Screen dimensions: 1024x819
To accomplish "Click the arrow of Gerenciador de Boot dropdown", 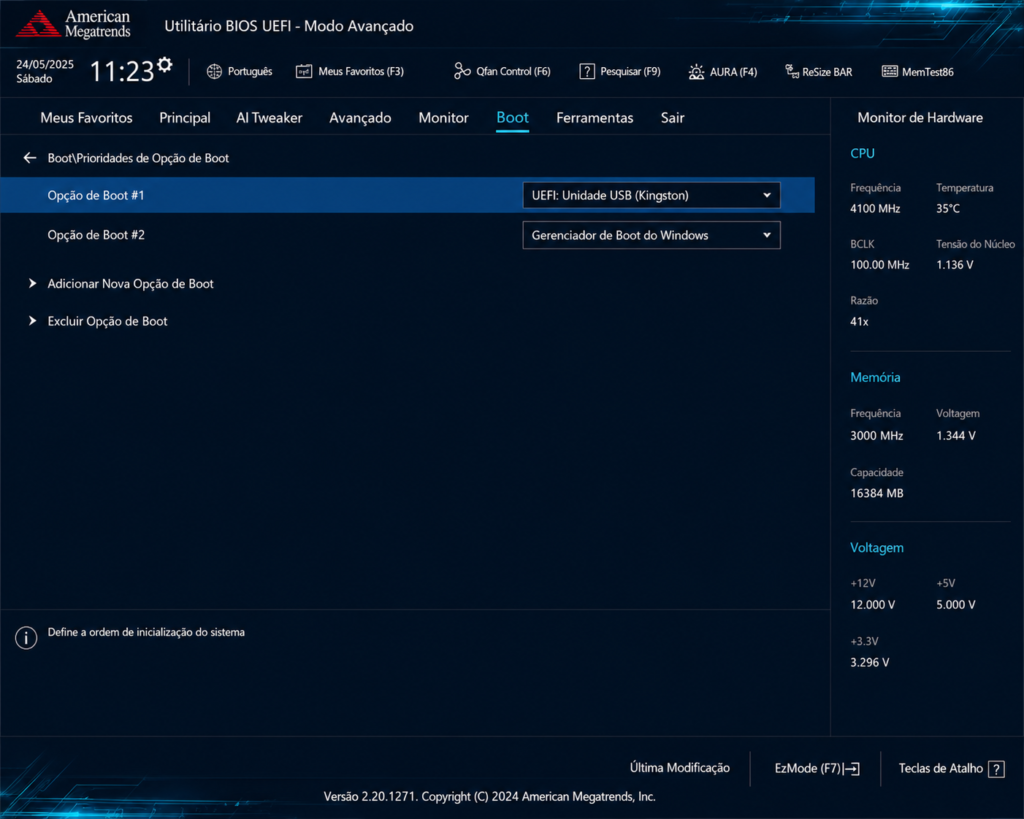I will pyautogui.click(x=767, y=235).
